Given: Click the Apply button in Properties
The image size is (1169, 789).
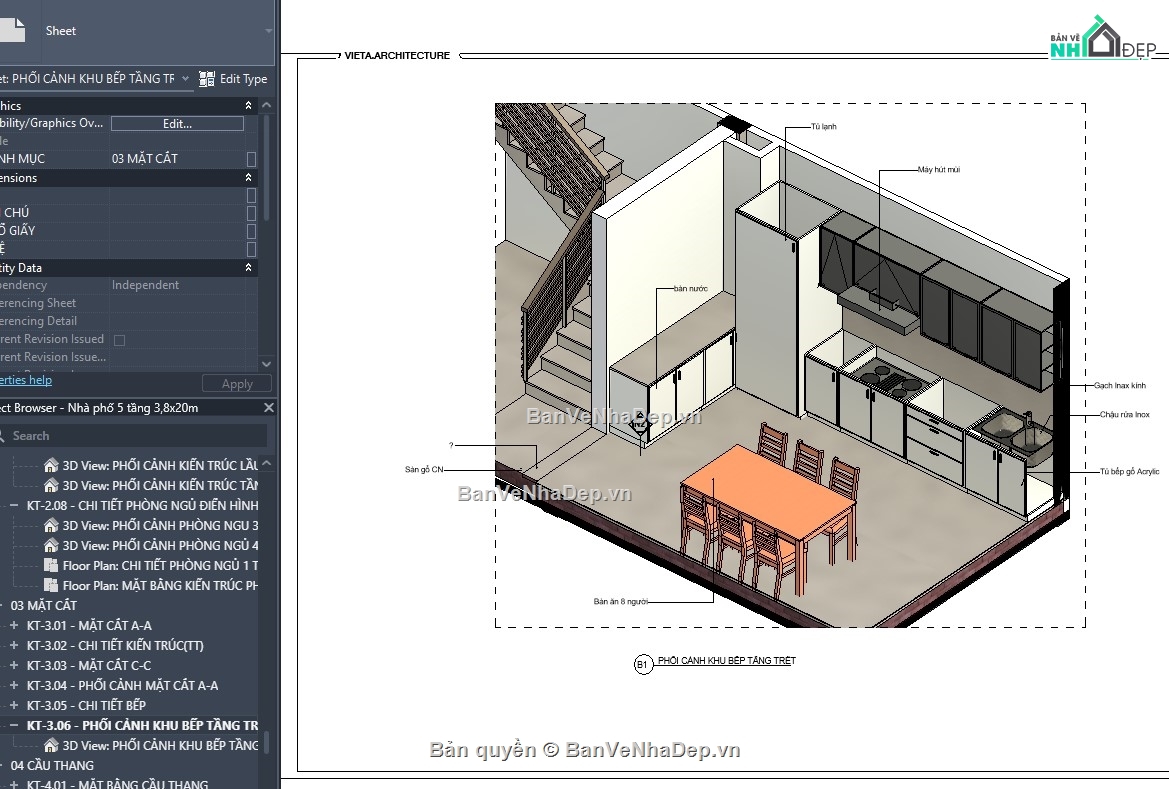Looking at the screenshot, I should click(x=237, y=383).
